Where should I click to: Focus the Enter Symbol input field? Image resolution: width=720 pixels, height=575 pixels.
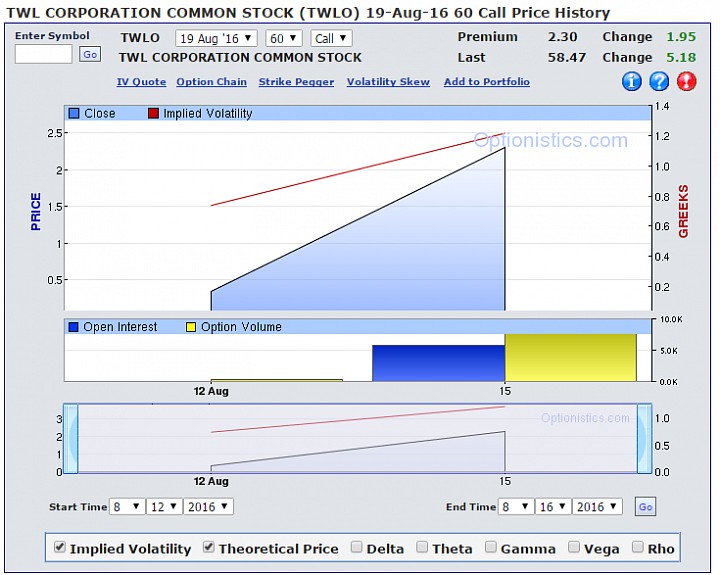click(x=44, y=54)
